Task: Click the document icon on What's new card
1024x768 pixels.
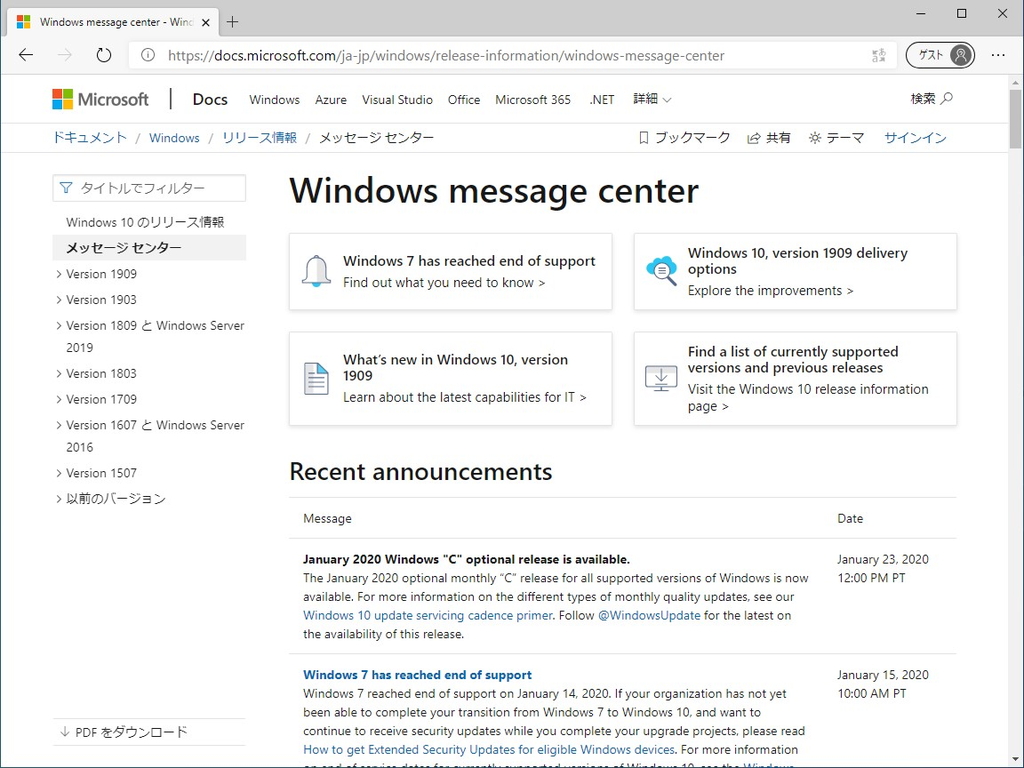Action: tap(315, 378)
